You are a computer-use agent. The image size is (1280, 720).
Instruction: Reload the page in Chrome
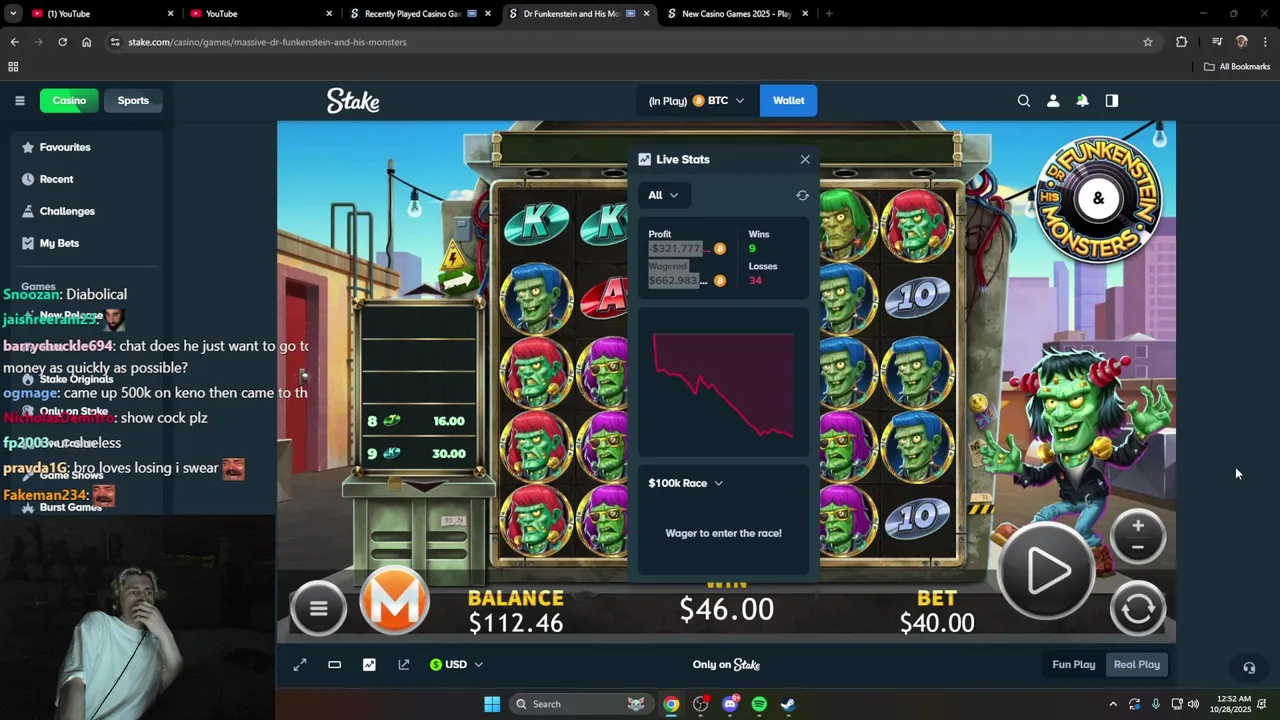(62, 42)
